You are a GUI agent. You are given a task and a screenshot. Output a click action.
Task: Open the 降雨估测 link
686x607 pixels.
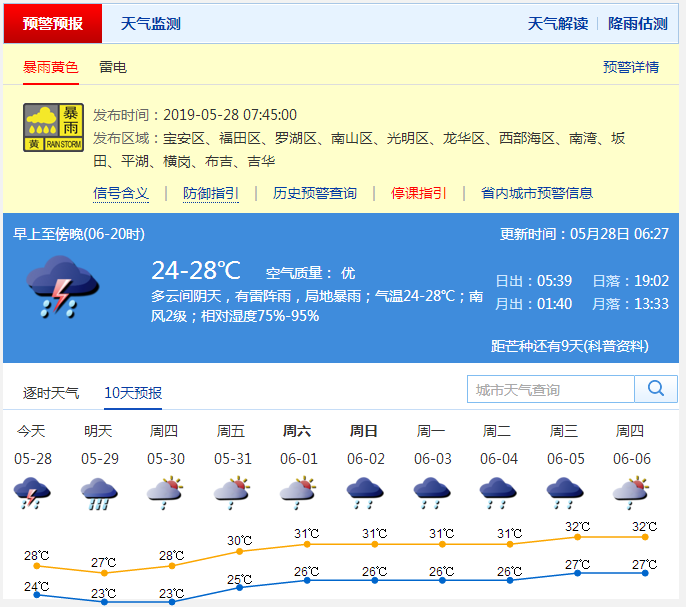coord(637,24)
